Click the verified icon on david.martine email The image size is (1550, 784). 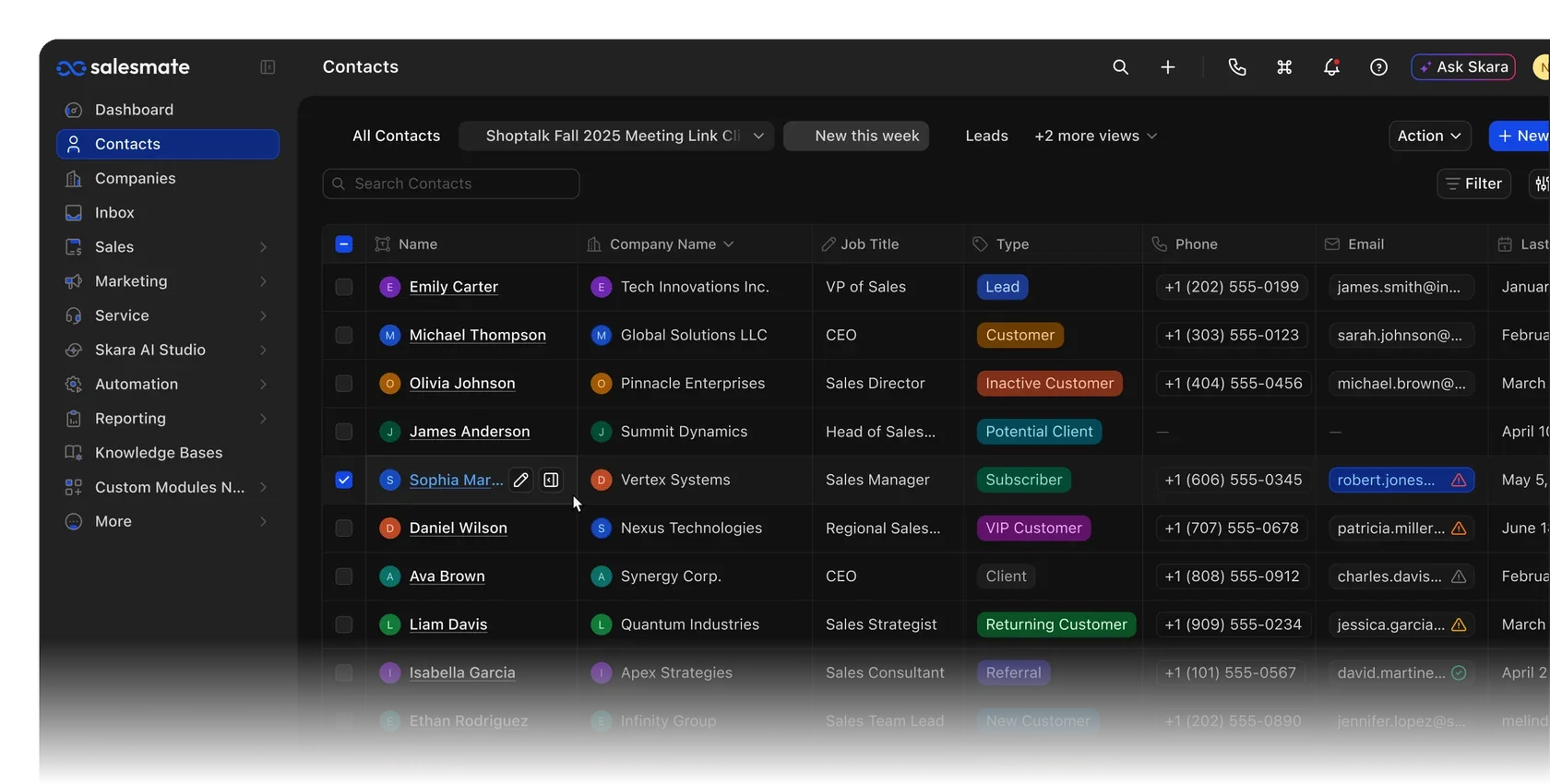pyautogui.click(x=1459, y=673)
